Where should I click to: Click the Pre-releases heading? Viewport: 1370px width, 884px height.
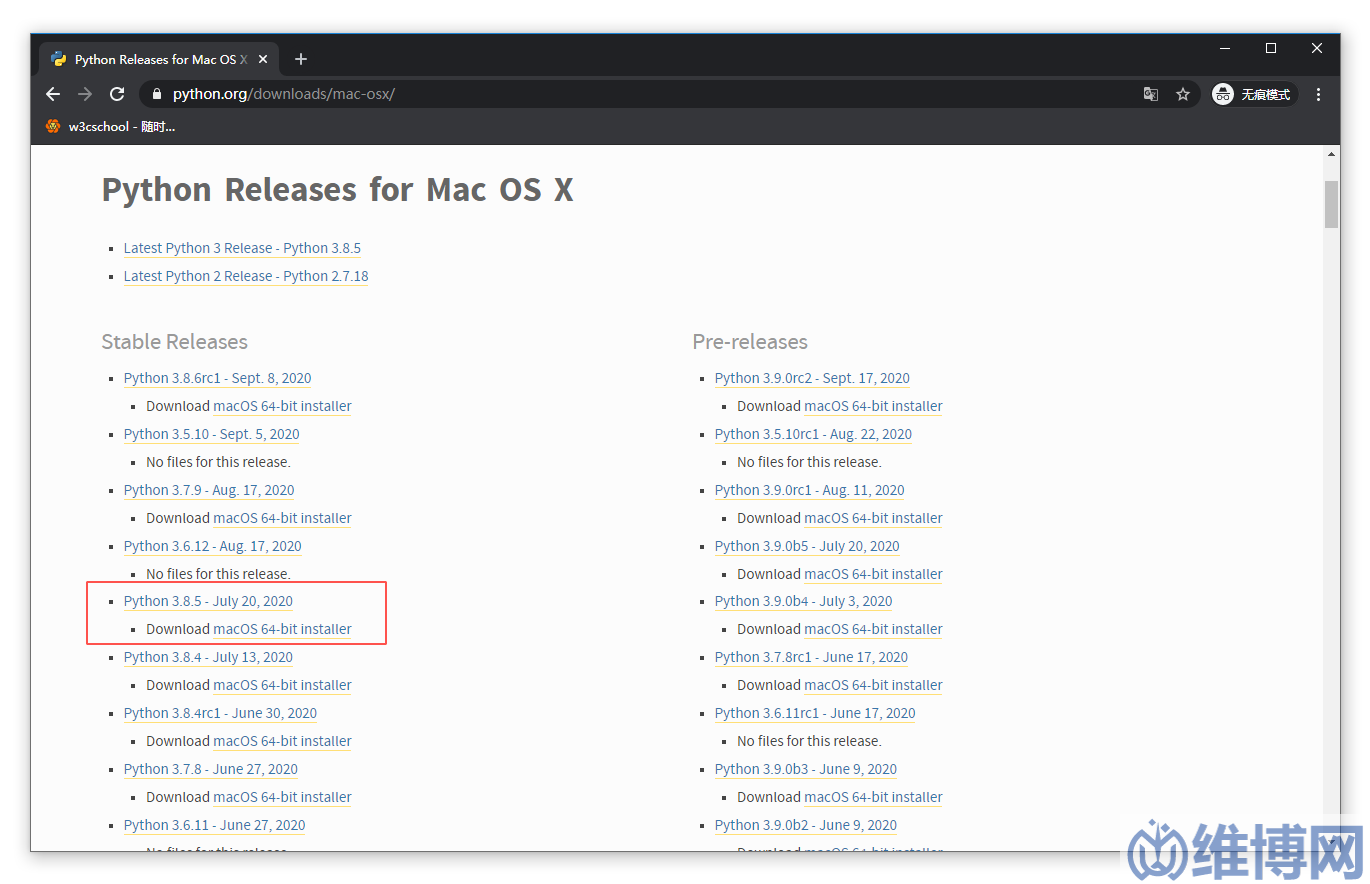click(x=750, y=342)
